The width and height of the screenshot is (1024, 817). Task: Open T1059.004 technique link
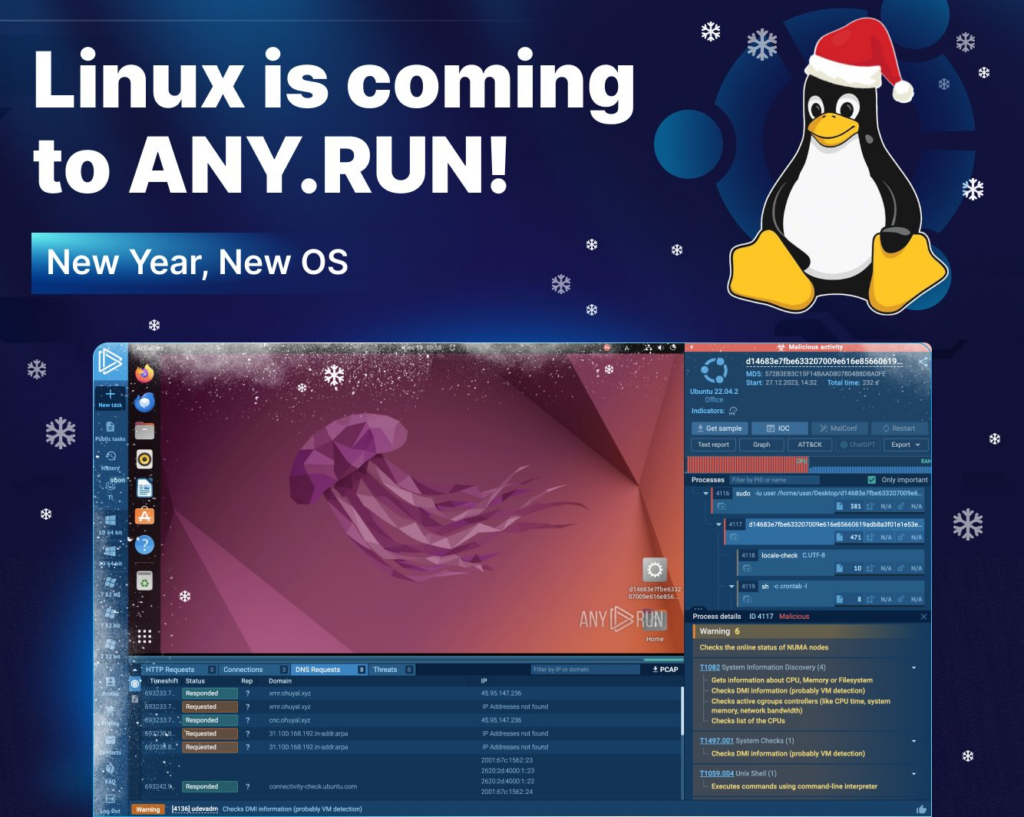point(716,773)
